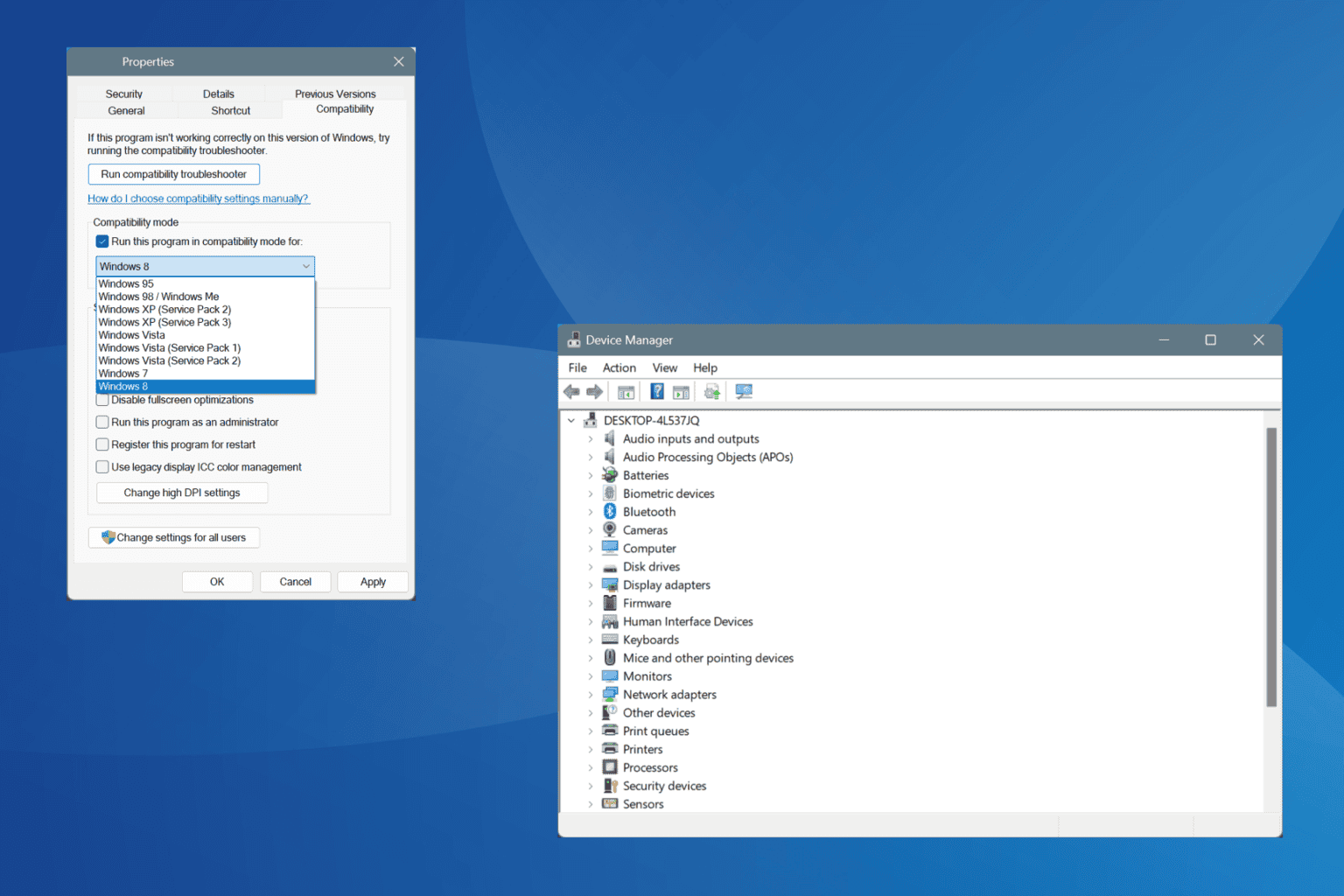Choose Windows 95 from the dropdown list
The width and height of the screenshot is (1344, 896).
205,283
